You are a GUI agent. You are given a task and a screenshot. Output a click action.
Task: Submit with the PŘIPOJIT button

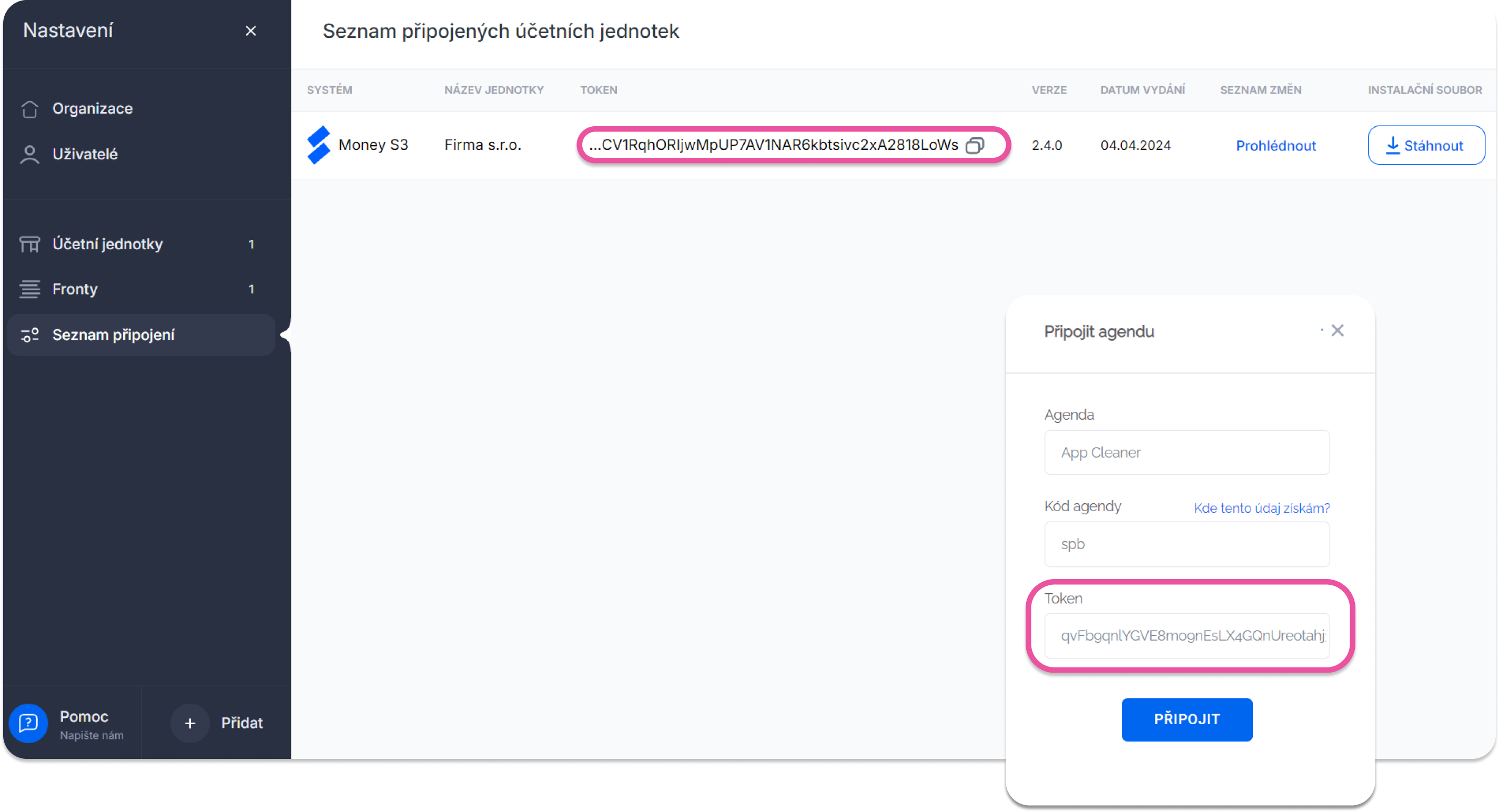1187,719
